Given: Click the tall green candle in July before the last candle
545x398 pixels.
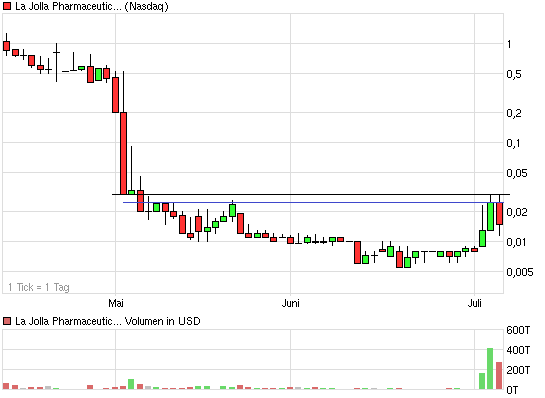Looking at the screenshot, I should pos(490,216).
